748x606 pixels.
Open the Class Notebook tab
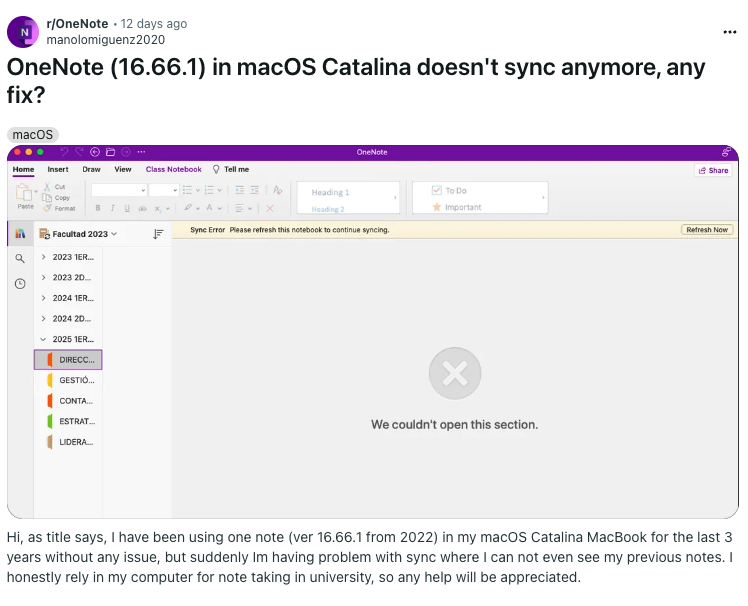[x=174, y=169]
